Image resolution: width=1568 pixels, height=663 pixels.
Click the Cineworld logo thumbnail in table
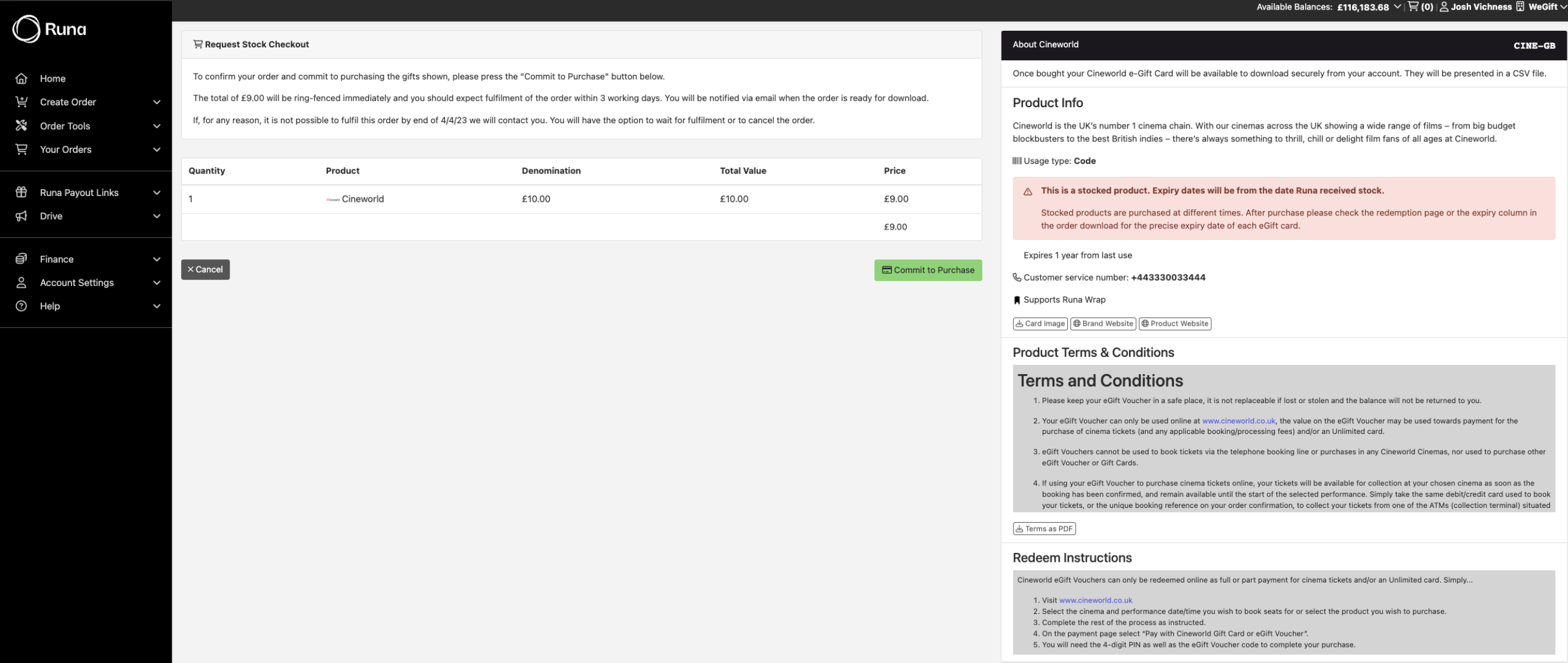coord(333,199)
